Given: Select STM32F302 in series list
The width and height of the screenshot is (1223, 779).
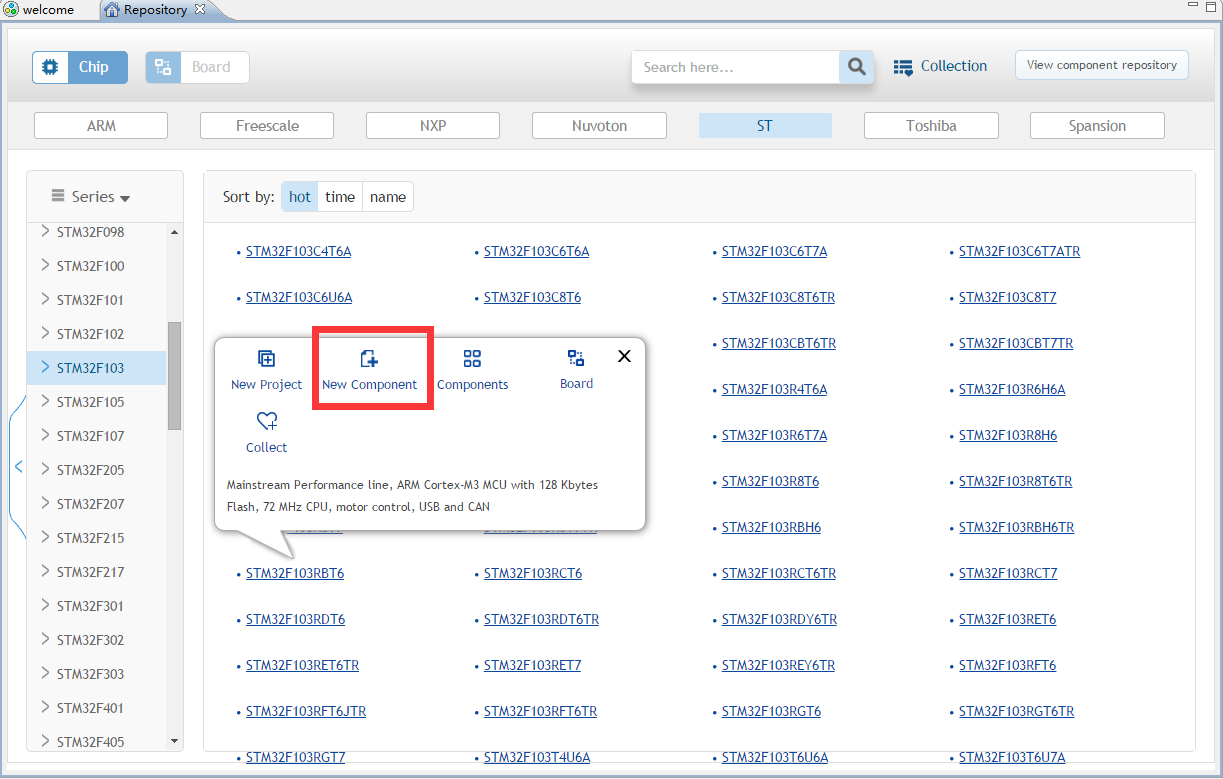Looking at the screenshot, I should (90, 640).
